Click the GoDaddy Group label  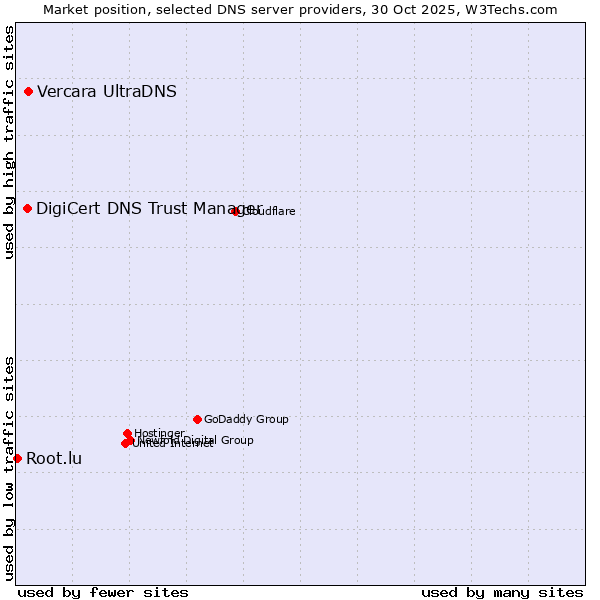tap(246, 420)
